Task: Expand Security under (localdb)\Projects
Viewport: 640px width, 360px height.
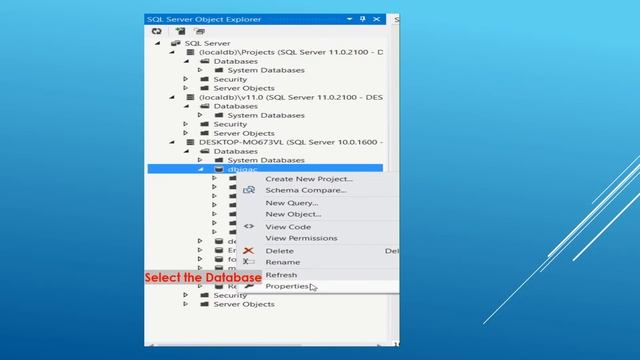Action: coord(186,79)
